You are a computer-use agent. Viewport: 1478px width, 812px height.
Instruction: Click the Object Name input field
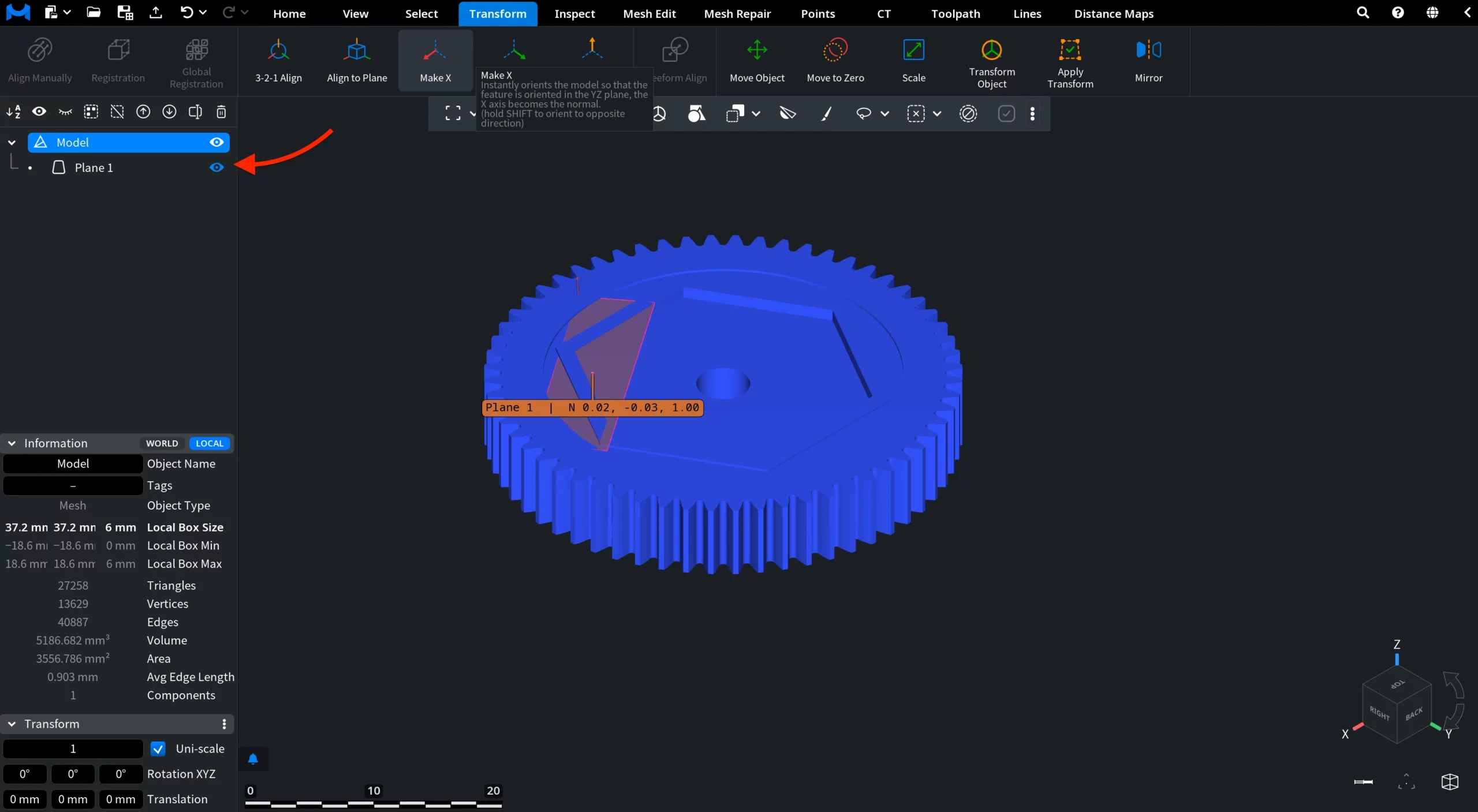click(x=73, y=463)
